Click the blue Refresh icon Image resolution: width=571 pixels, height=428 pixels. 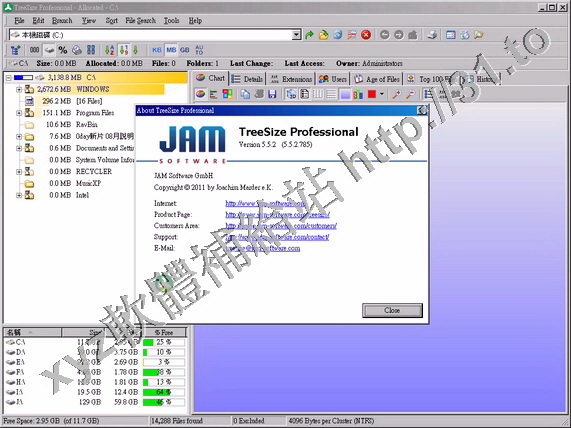click(338, 35)
